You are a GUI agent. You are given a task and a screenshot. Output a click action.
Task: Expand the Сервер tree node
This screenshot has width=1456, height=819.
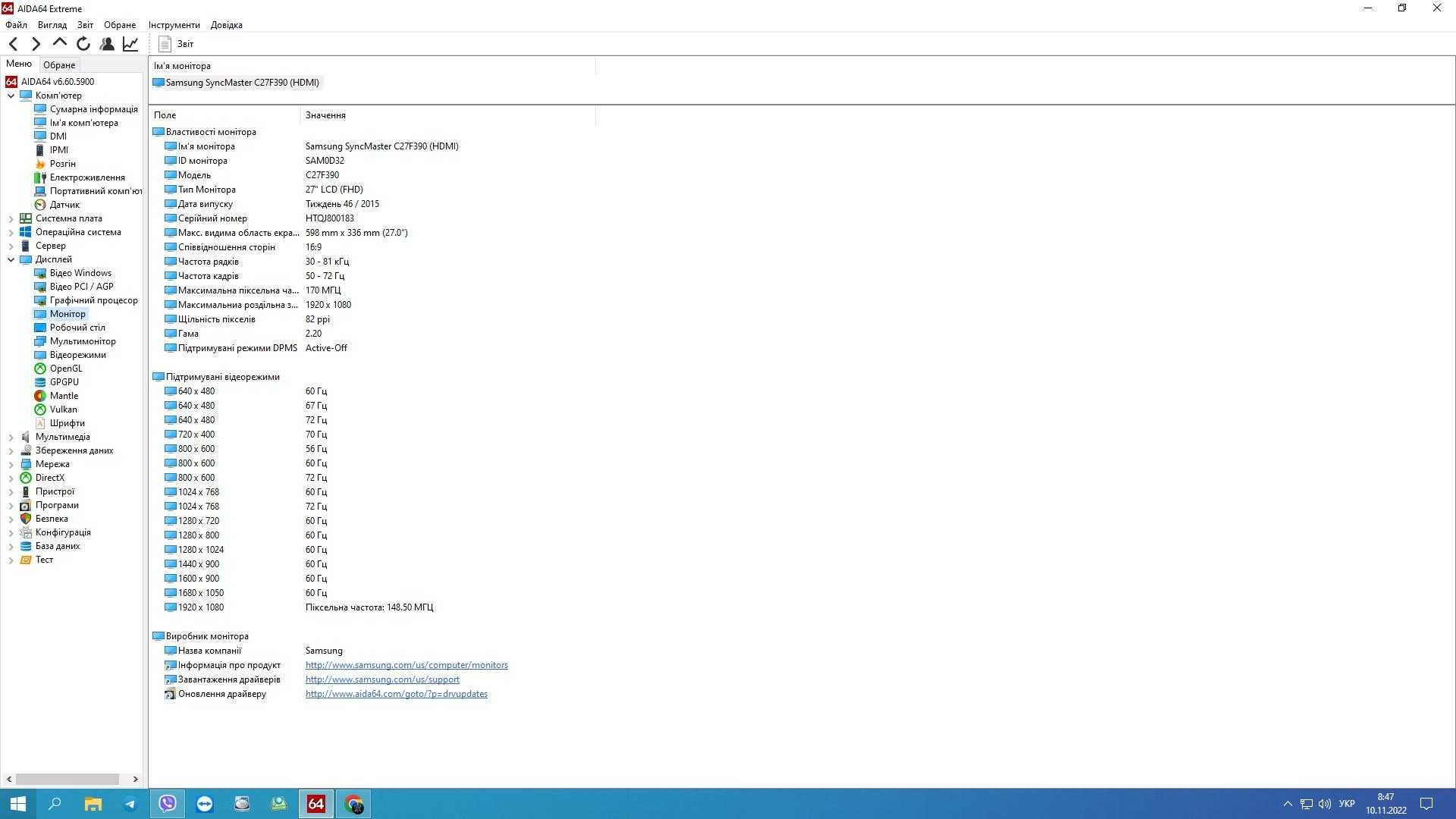click(11, 246)
